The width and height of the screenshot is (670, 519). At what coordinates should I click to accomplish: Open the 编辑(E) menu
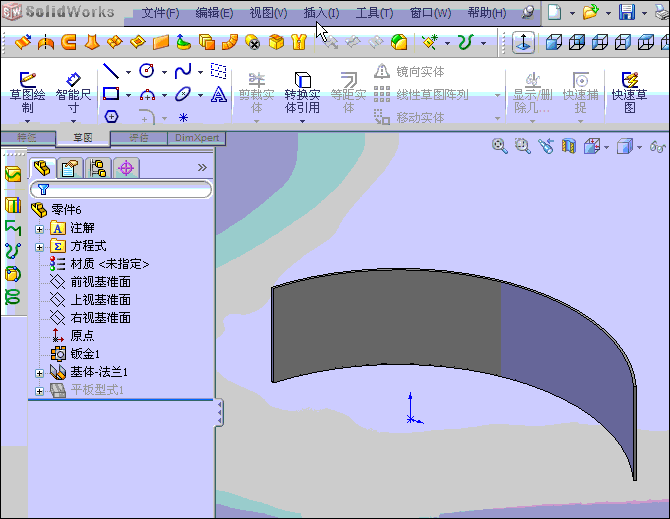click(x=214, y=13)
